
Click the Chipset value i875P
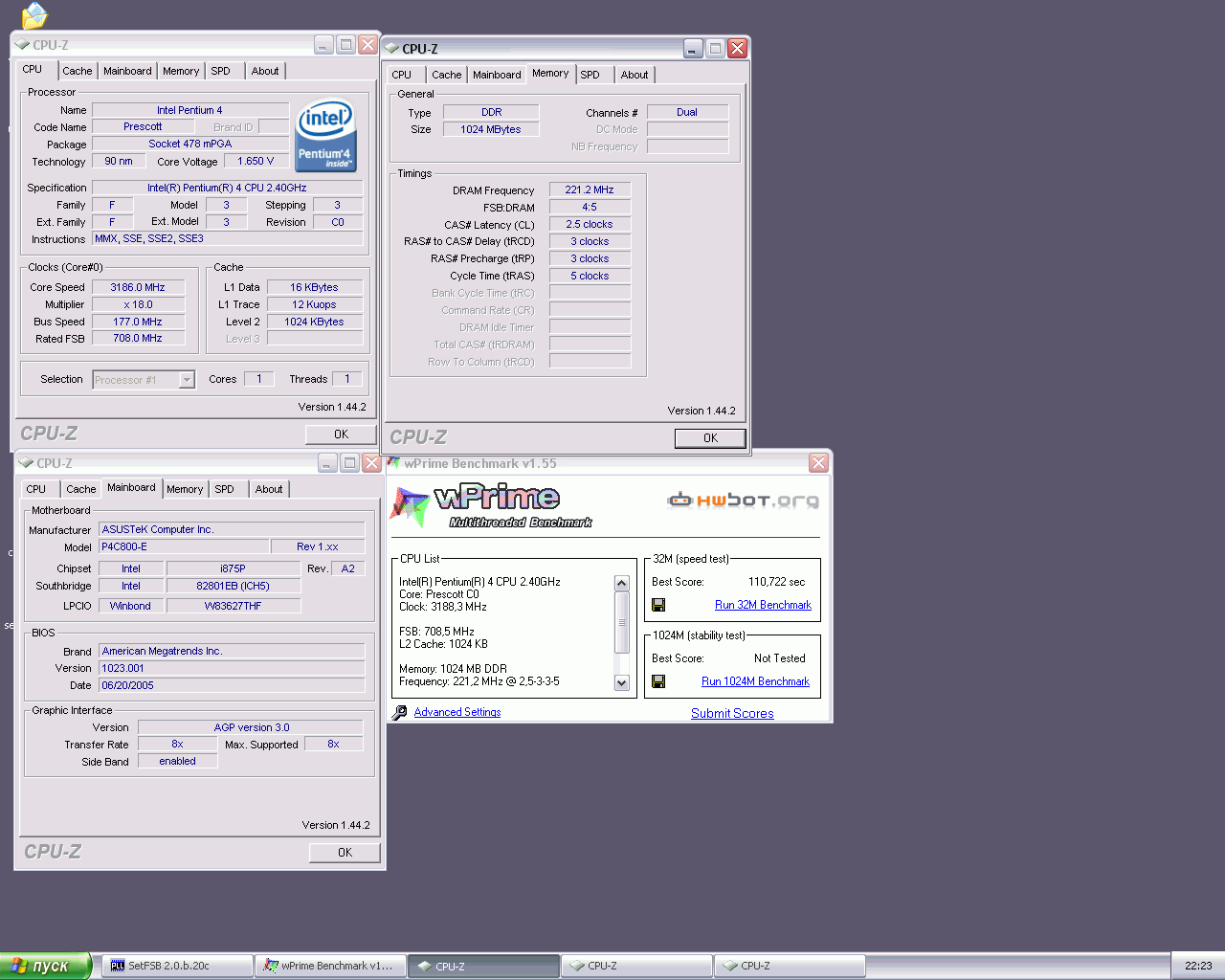[x=234, y=568]
